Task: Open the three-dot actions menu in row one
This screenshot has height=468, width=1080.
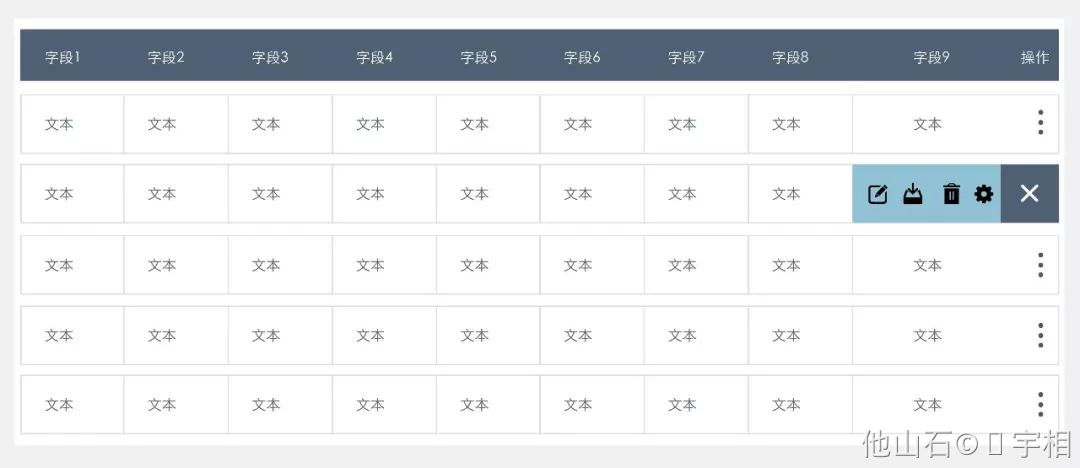Action: 1041,122
